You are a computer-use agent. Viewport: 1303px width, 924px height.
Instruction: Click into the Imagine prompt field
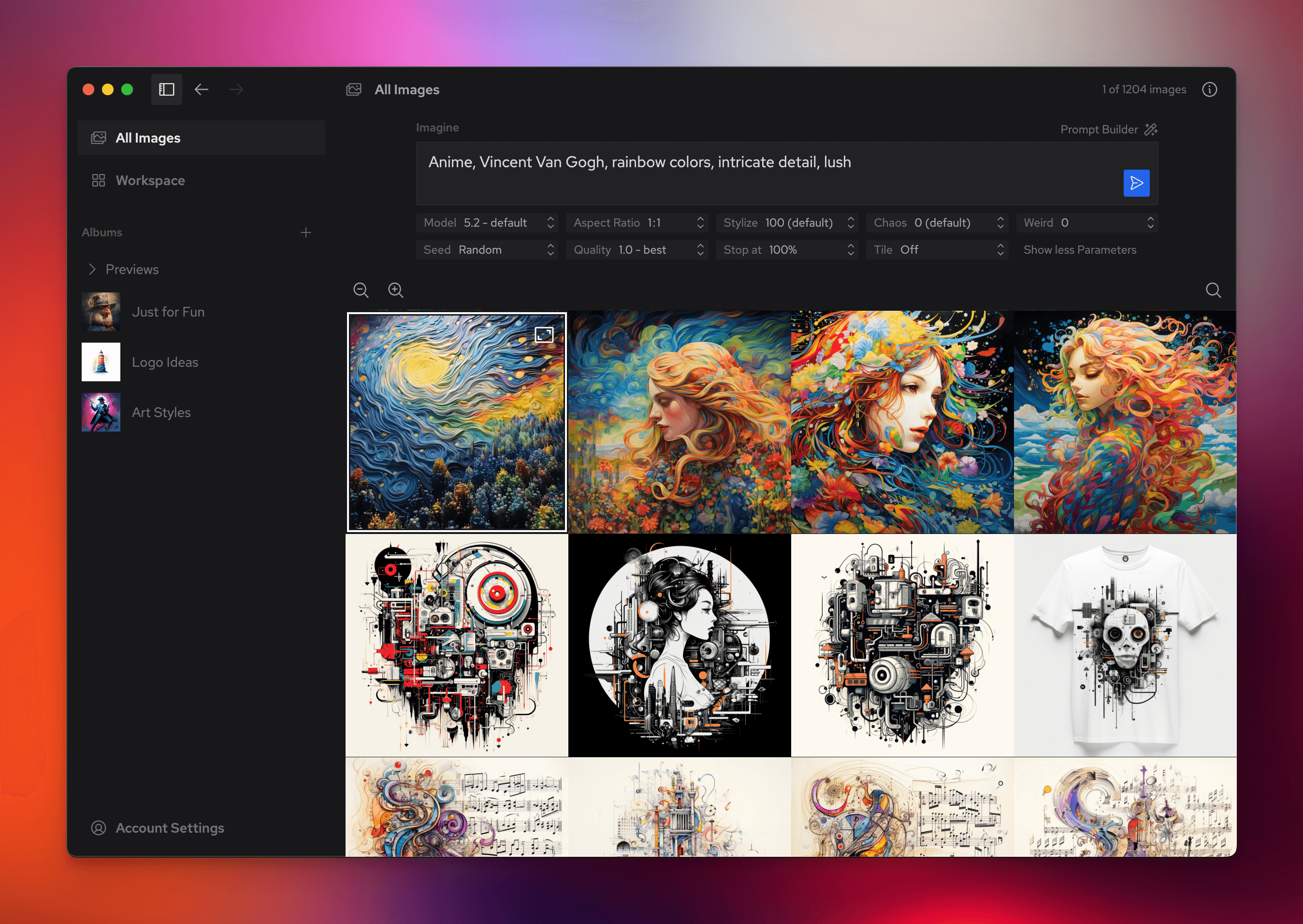[x=787, y=173]
